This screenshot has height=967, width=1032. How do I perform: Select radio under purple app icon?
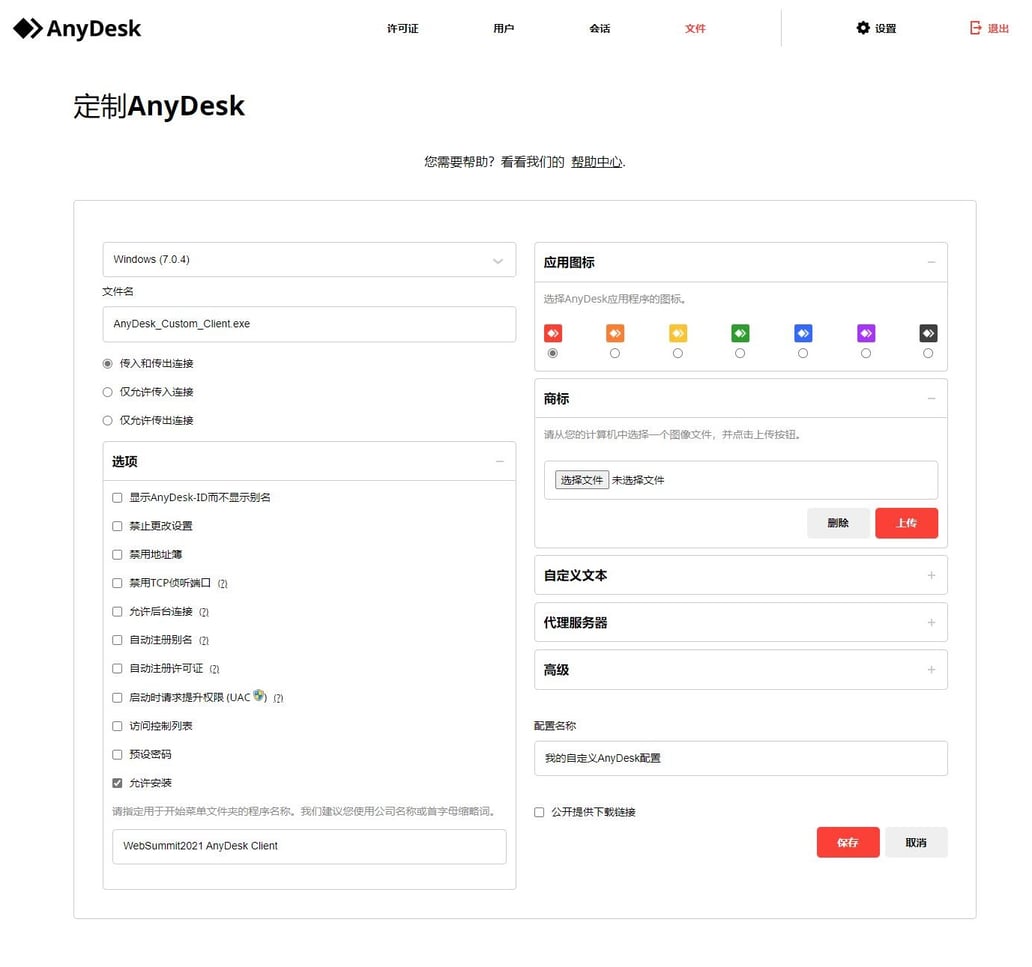tap(866, 353)
